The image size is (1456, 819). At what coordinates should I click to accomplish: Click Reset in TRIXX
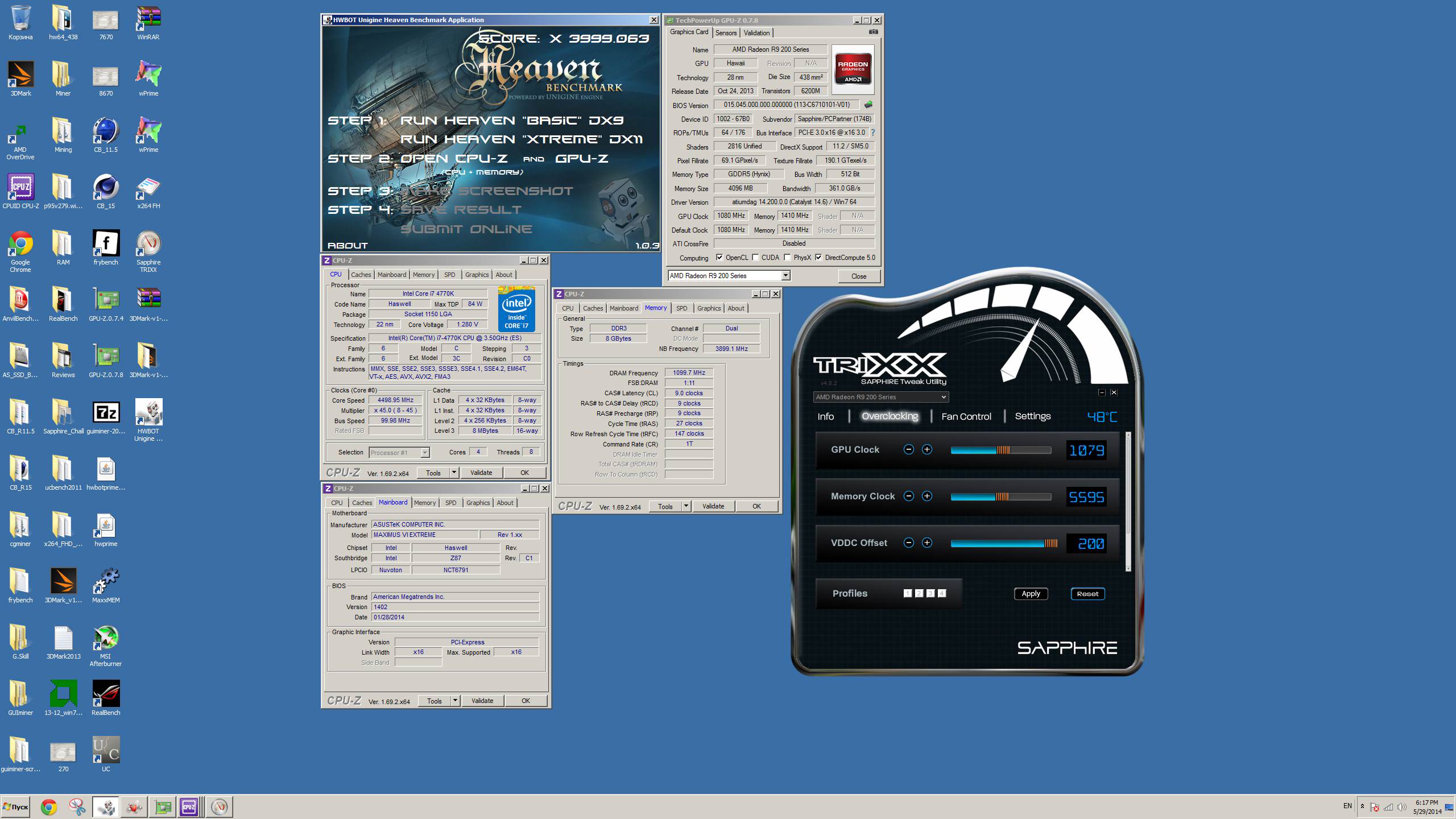pyautogui.click(x=1087, y=594)
